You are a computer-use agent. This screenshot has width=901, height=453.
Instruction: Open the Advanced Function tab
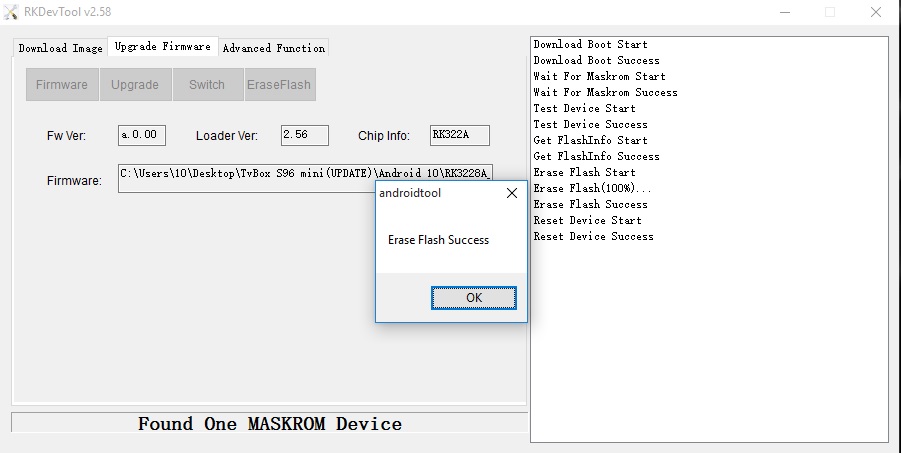coord(273,48)
